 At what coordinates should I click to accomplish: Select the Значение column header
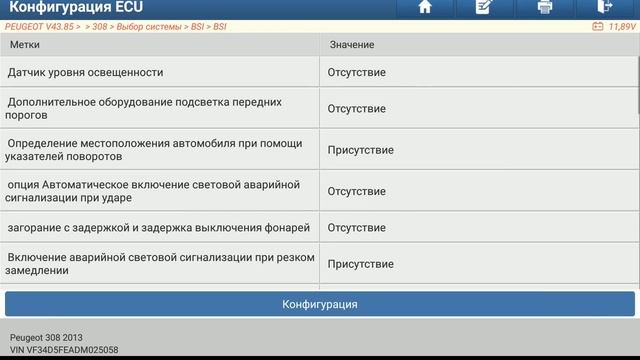pyautogui.click(x=352, y=44)
